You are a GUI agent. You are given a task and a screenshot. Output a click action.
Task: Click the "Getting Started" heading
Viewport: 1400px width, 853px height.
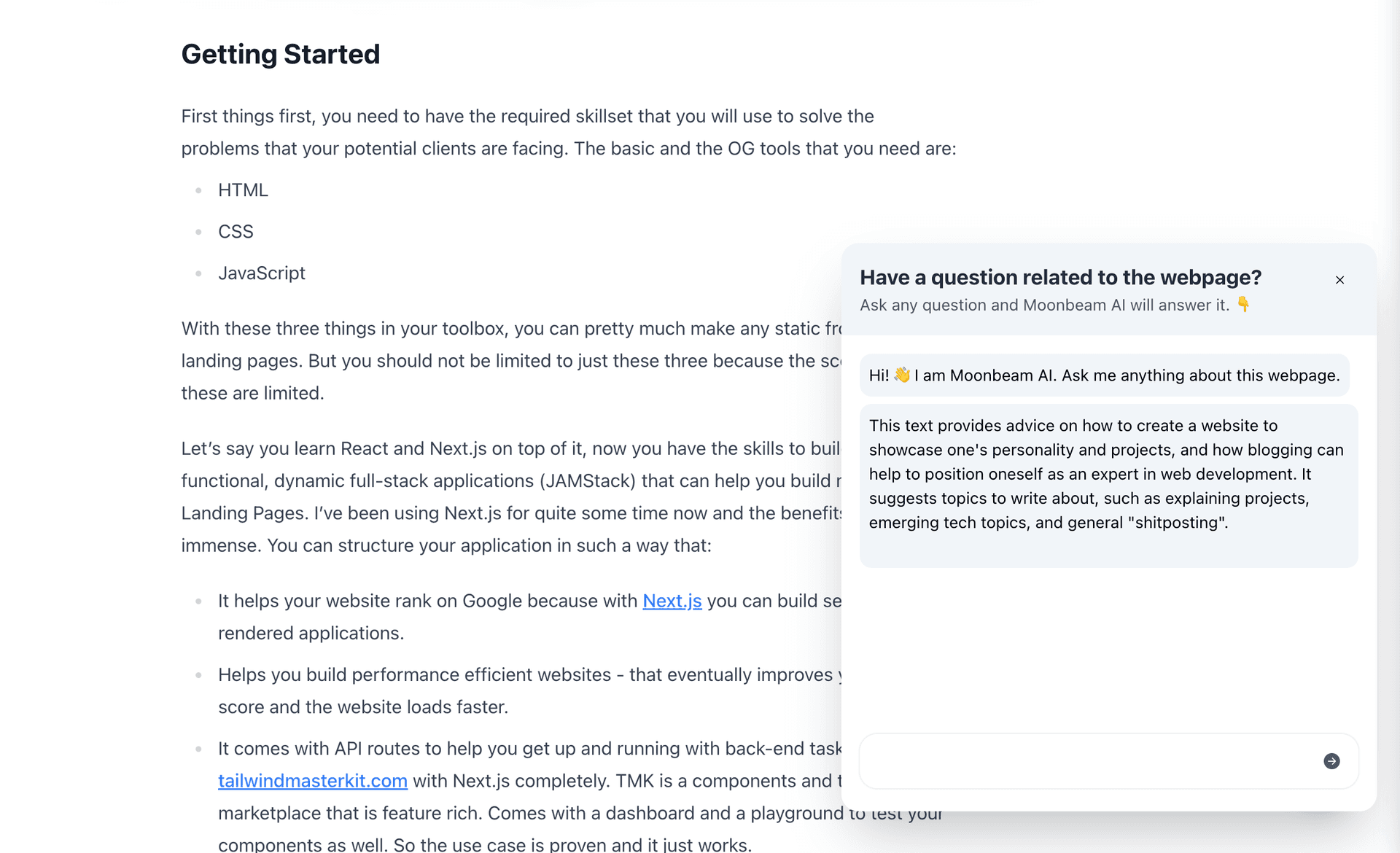[x=281, y=54]
